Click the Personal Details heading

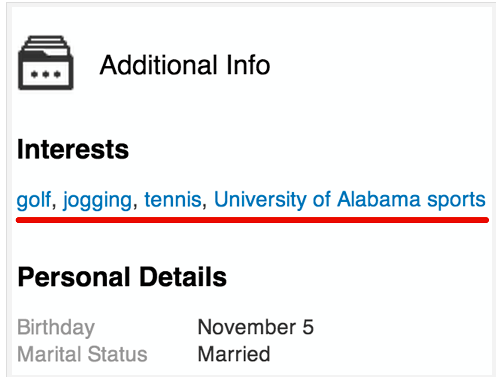point(122,277)
